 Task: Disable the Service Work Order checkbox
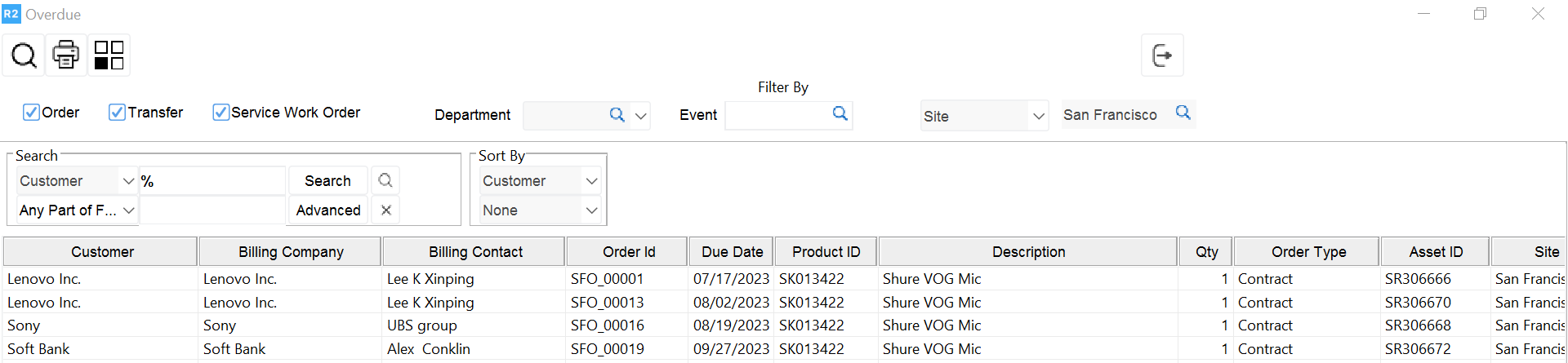pyautogui.click(x=220, y=113)
